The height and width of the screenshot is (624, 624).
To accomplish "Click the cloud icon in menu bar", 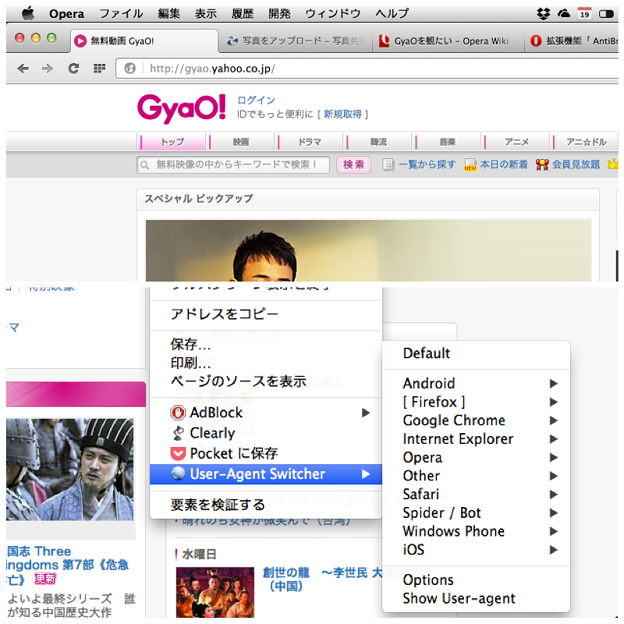I will click(564, 14).
